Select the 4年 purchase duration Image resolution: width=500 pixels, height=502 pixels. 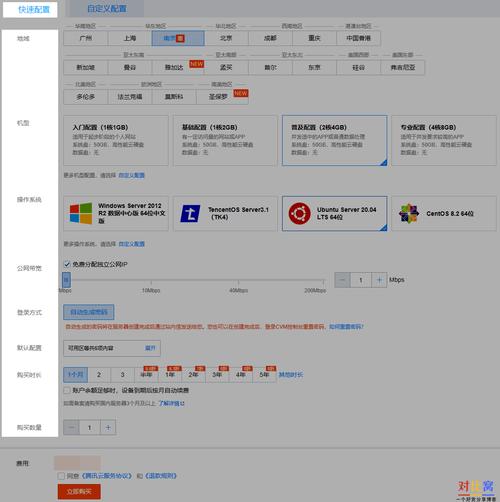tap(241, 375)
